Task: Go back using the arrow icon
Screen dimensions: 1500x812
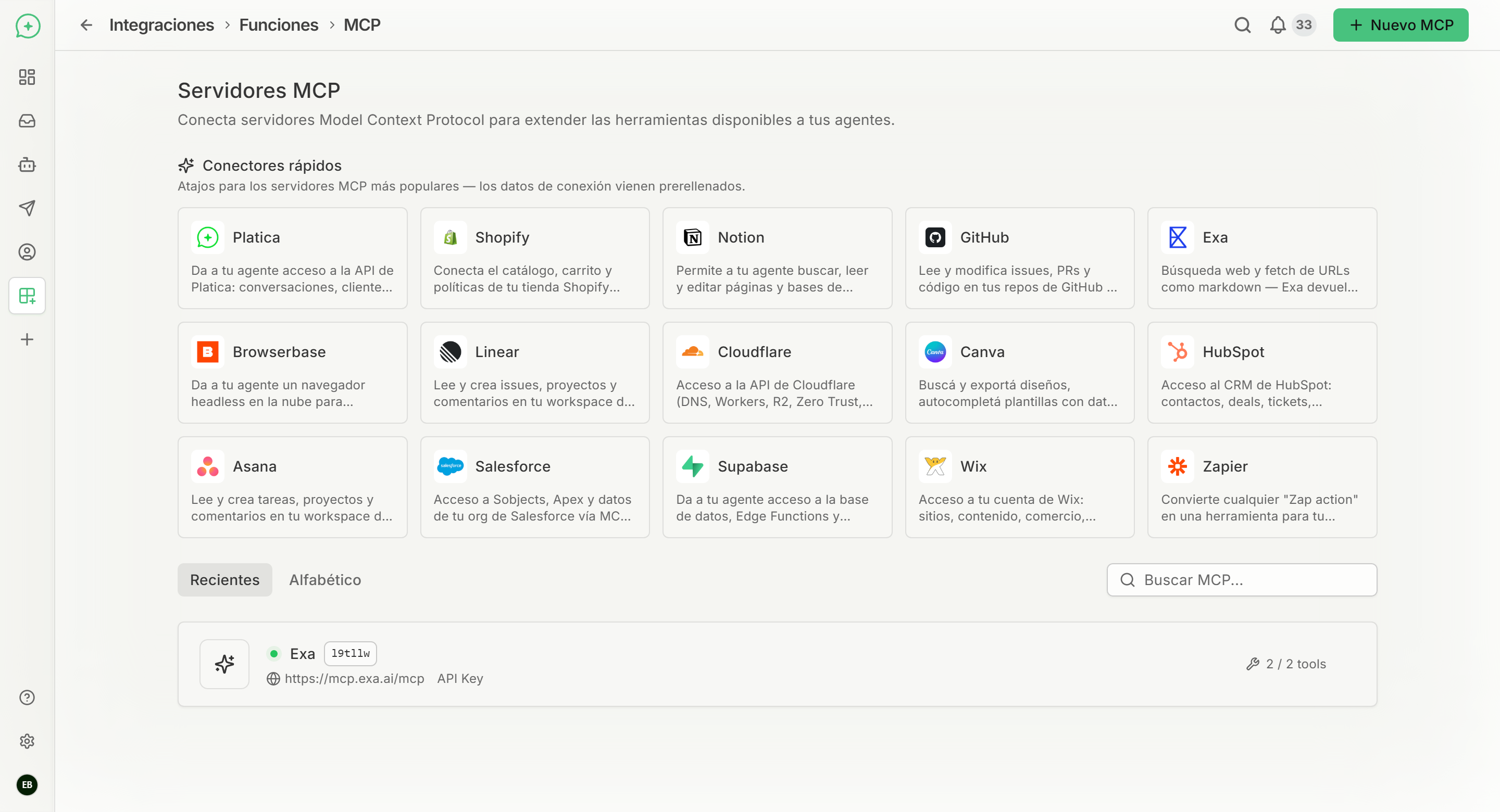Action: pos(86,25)
